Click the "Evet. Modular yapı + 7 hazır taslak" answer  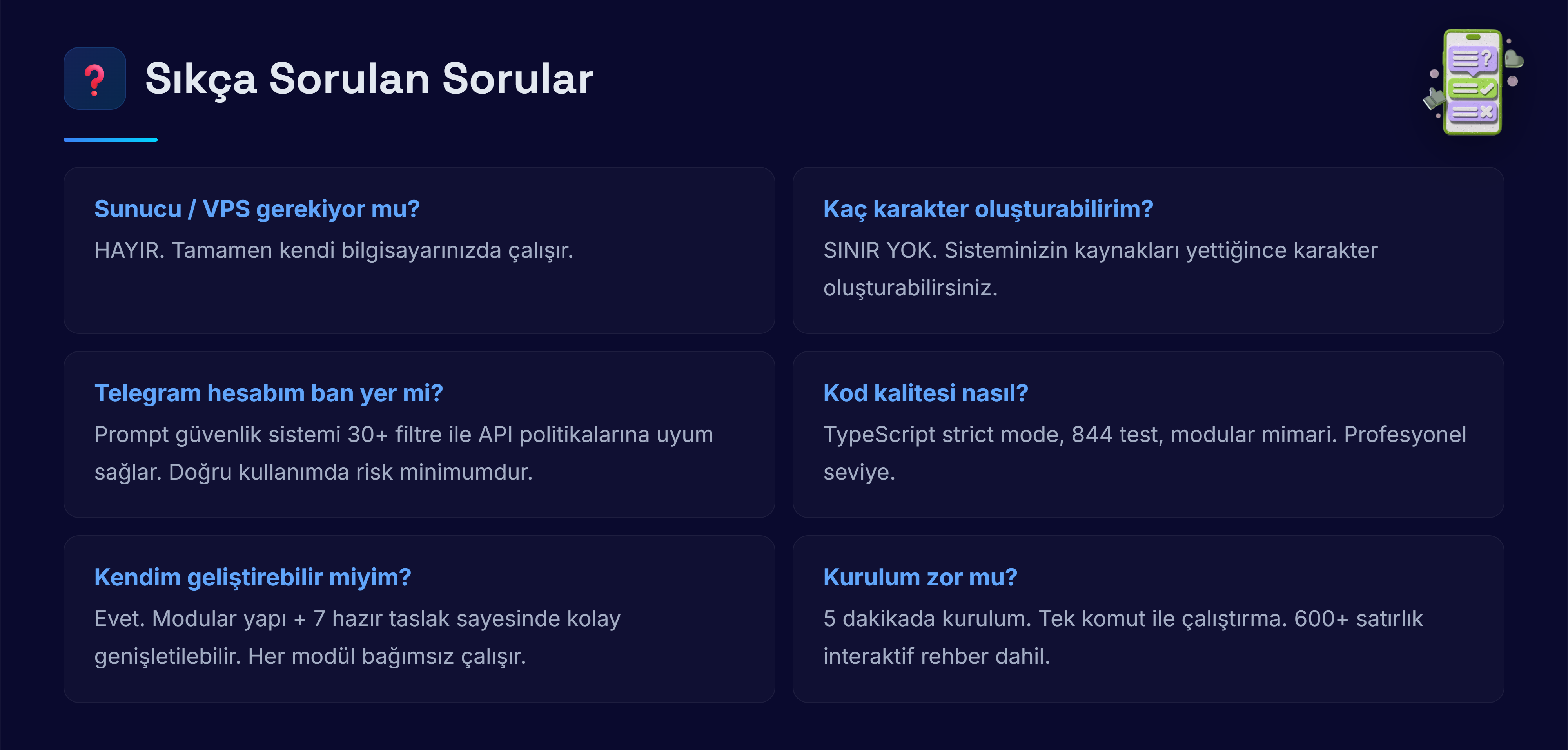357,619
